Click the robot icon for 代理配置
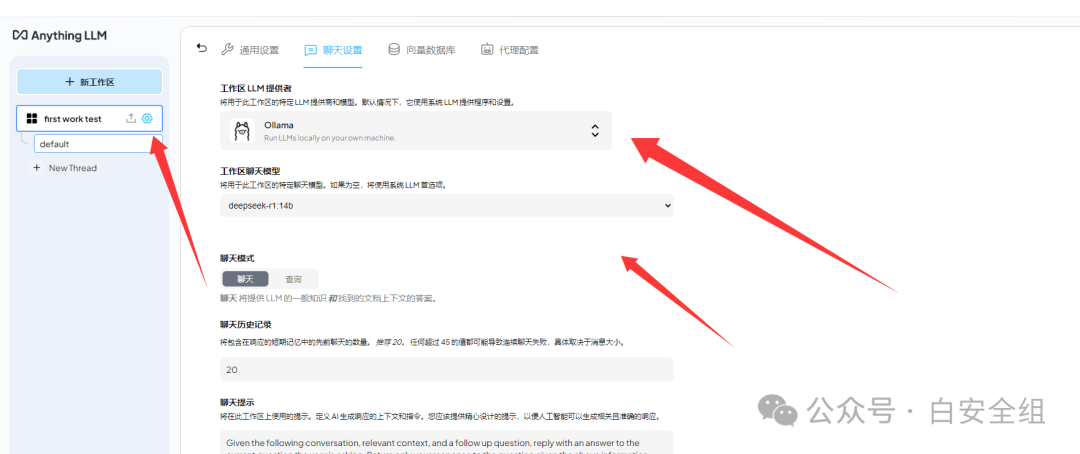 [487, 49]
